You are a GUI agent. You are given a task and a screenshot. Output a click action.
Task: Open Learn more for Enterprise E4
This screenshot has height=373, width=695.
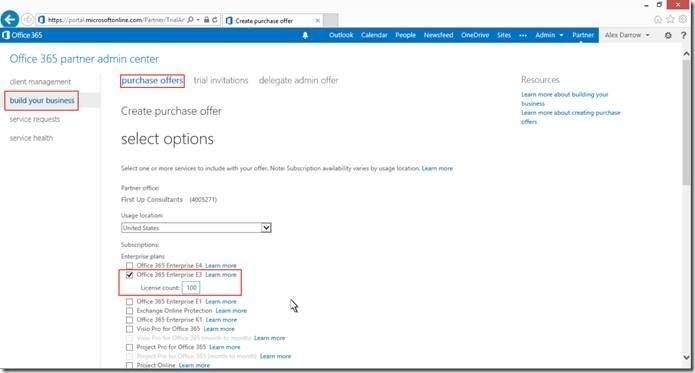click(221, 266)
